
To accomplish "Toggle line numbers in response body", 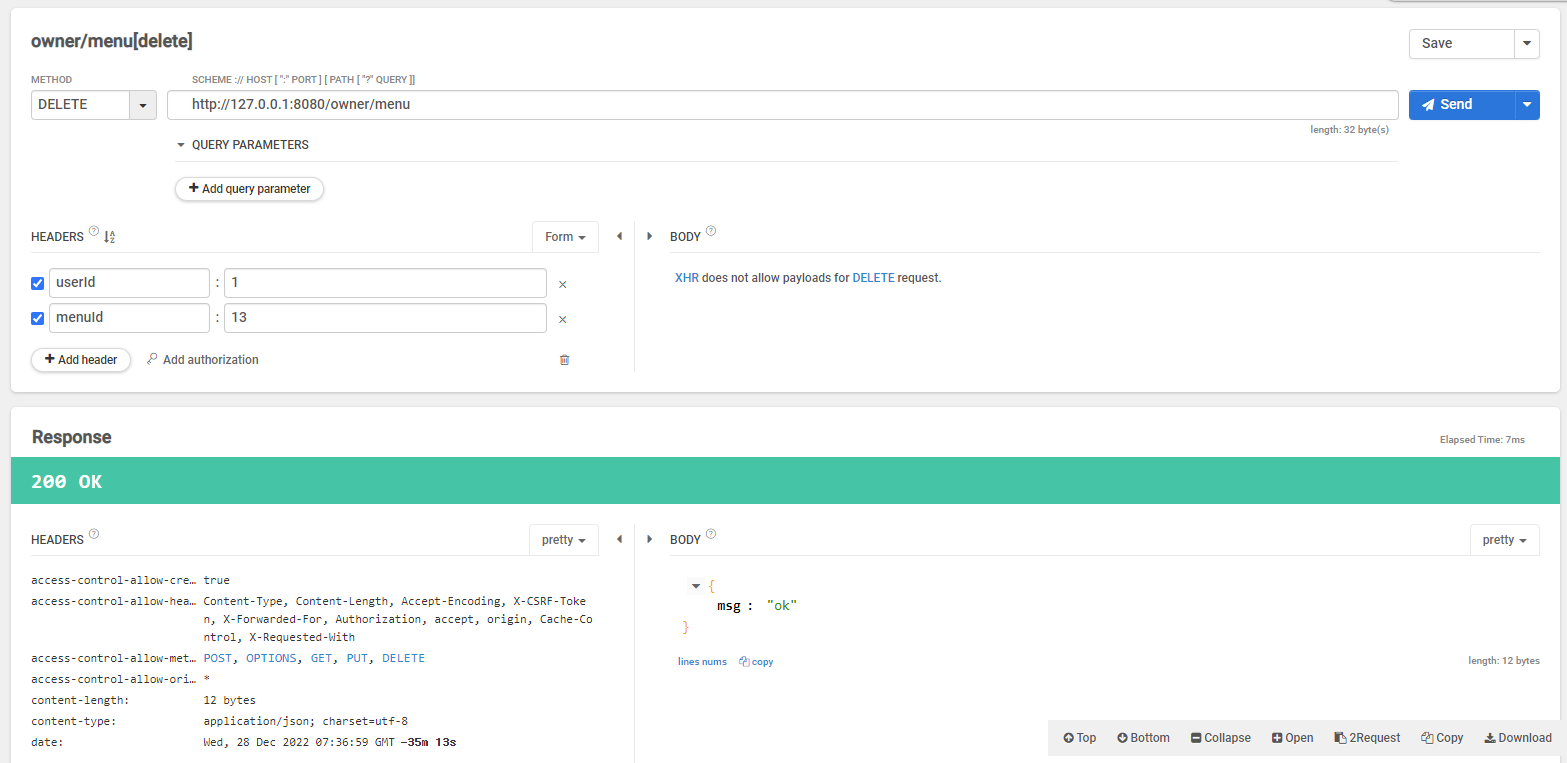I will point(702,662).
